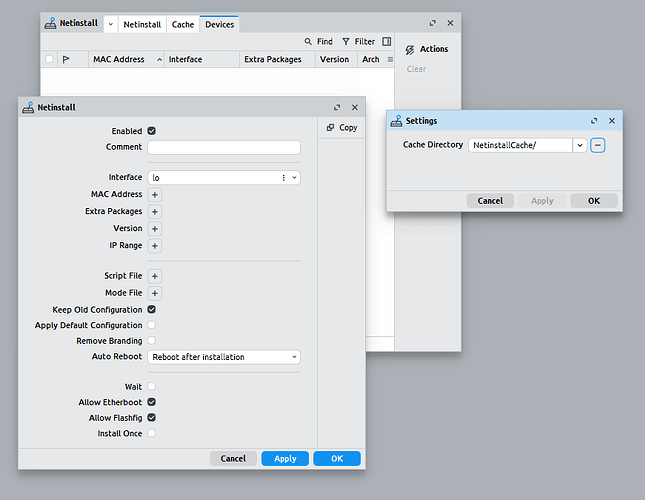Click Copy icon in Netinstall dialog

tap(330, 127)
